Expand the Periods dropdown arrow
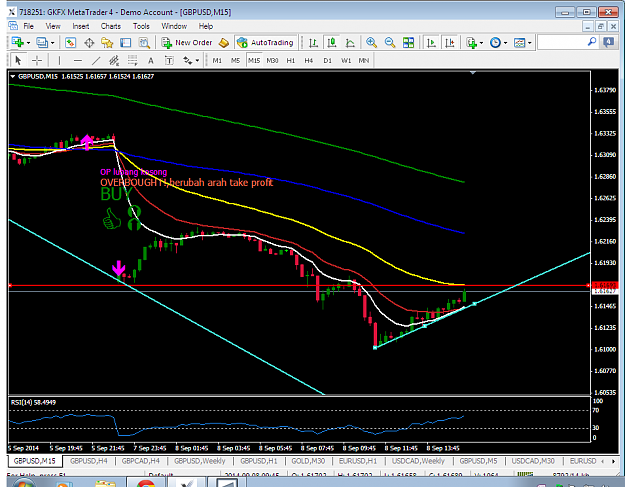Screen dimensions: 625x487 point(505,43)
